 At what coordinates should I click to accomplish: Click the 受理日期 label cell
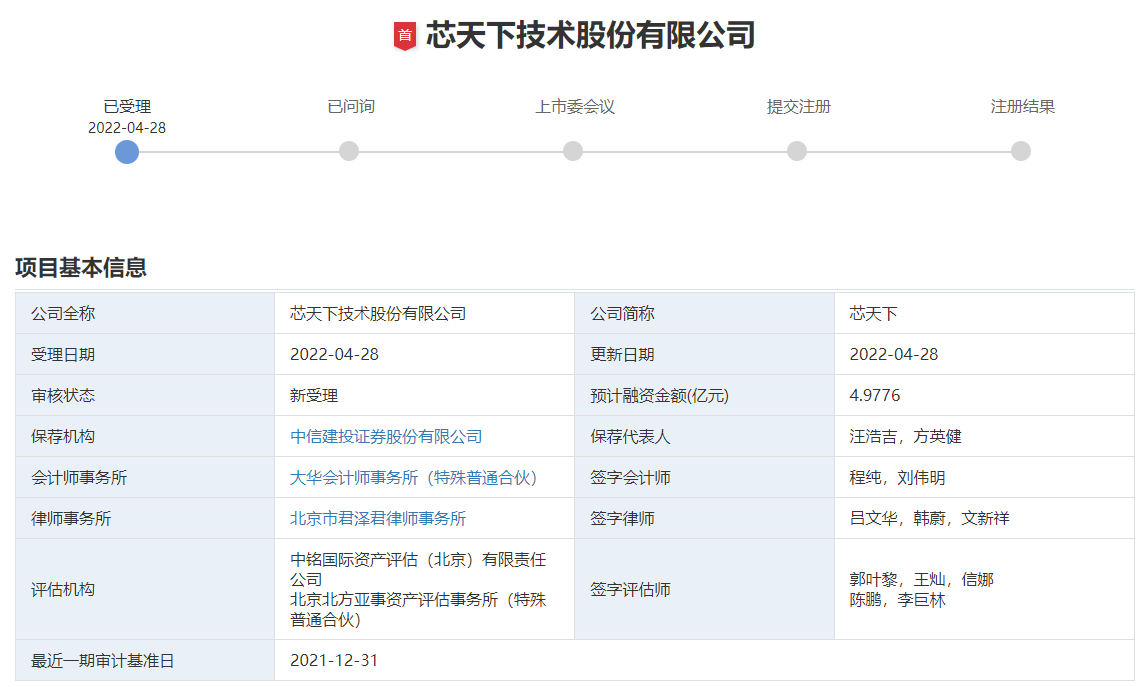point(145,354)
